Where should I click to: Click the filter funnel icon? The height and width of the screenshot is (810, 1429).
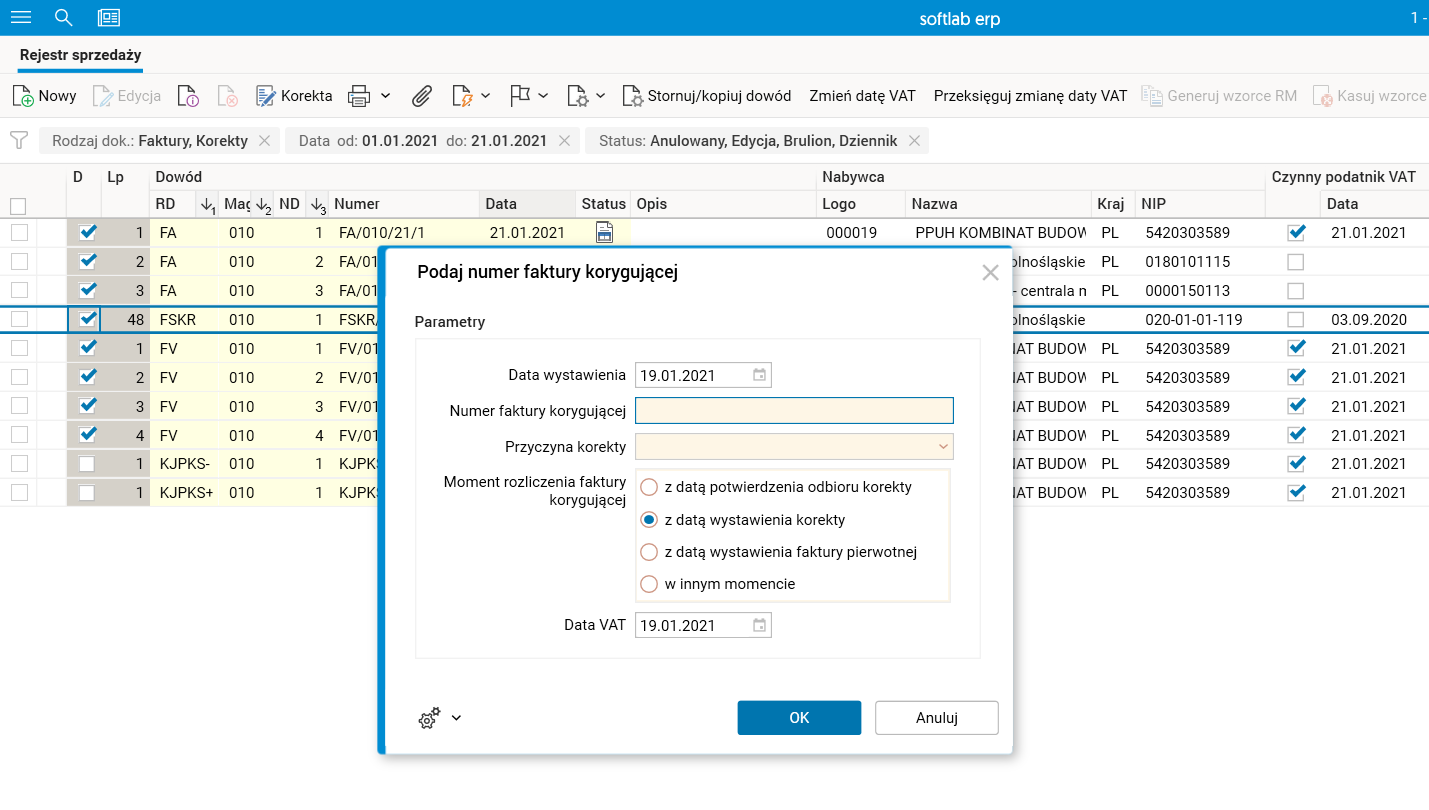[18, 140]
